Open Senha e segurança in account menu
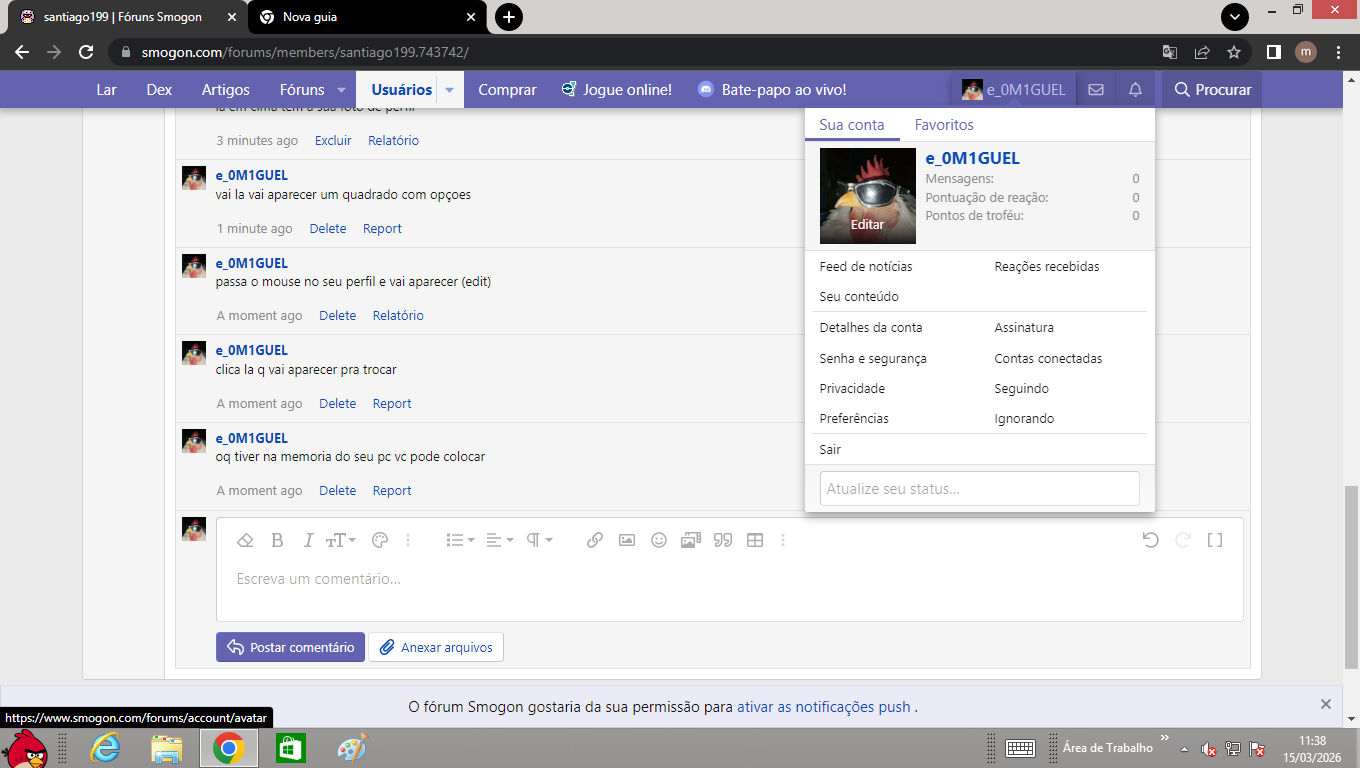Image resolution: width=1360 pixels, height=768 pixels. pos(873,358)
